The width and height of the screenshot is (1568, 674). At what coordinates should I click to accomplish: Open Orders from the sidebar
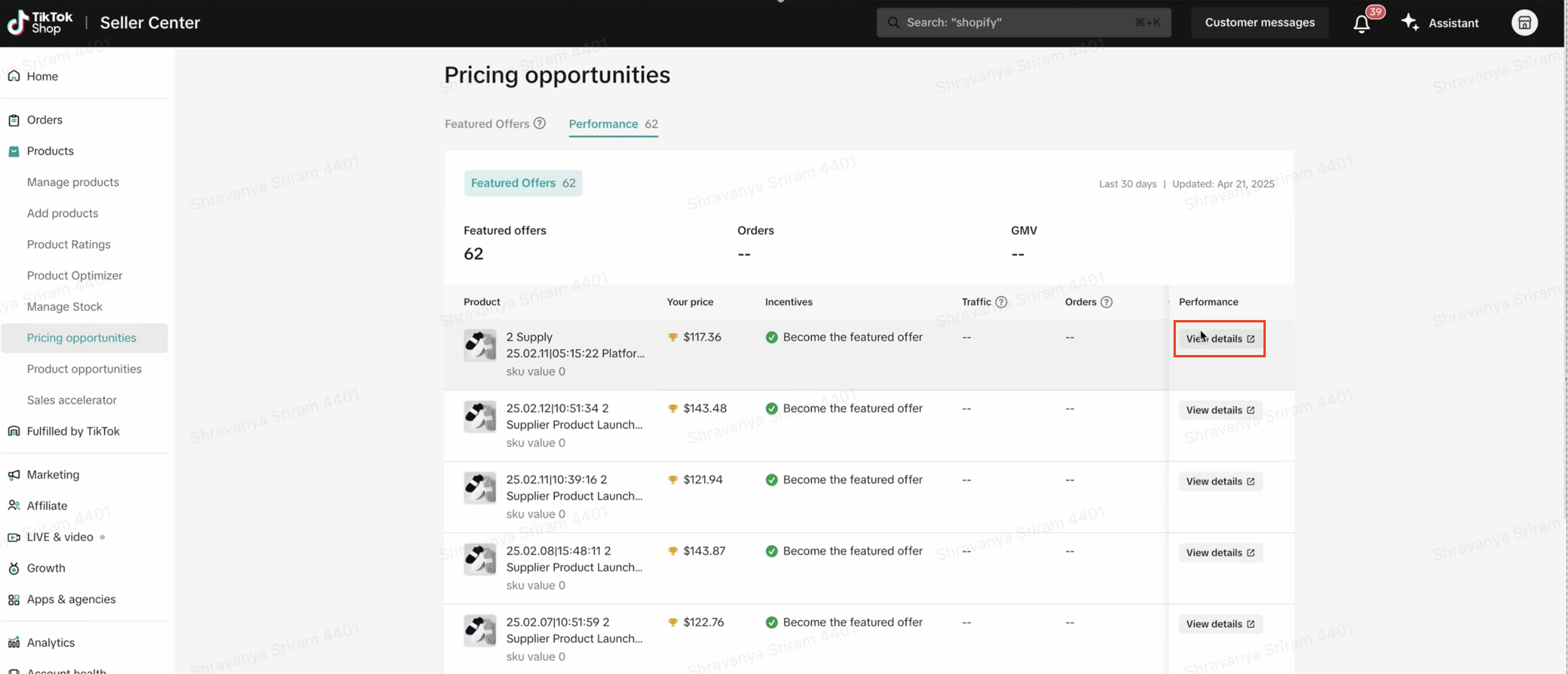[x=45, y=120]
